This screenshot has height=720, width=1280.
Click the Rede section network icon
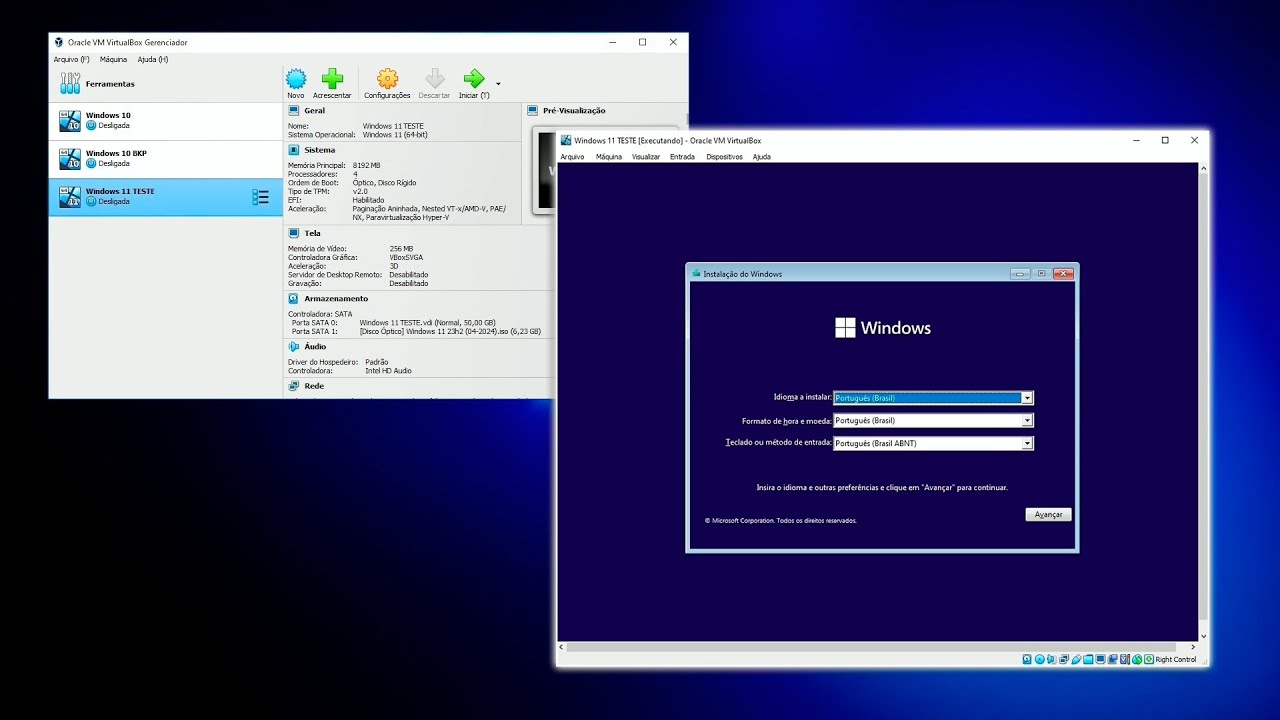tap(294, 385)
